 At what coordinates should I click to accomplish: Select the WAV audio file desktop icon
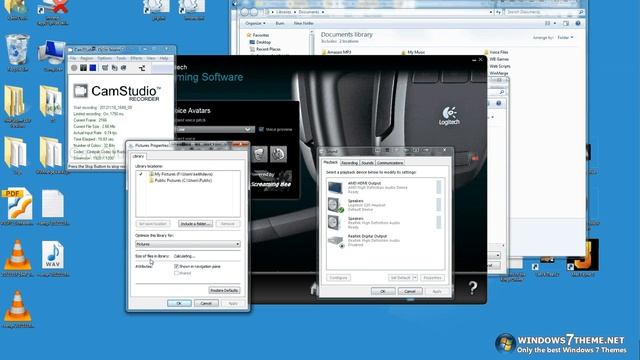point(53,259)
